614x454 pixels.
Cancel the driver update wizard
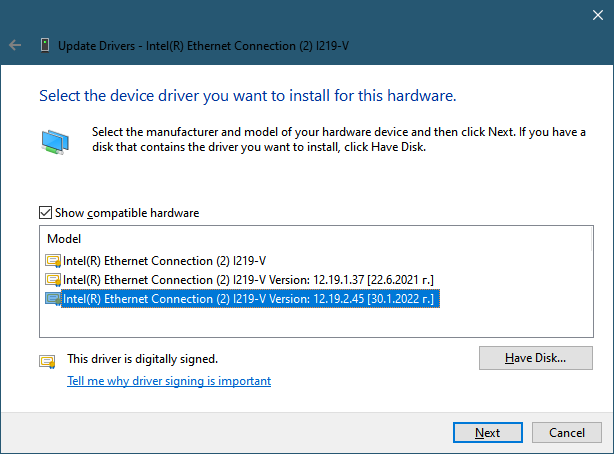(566, 432)
